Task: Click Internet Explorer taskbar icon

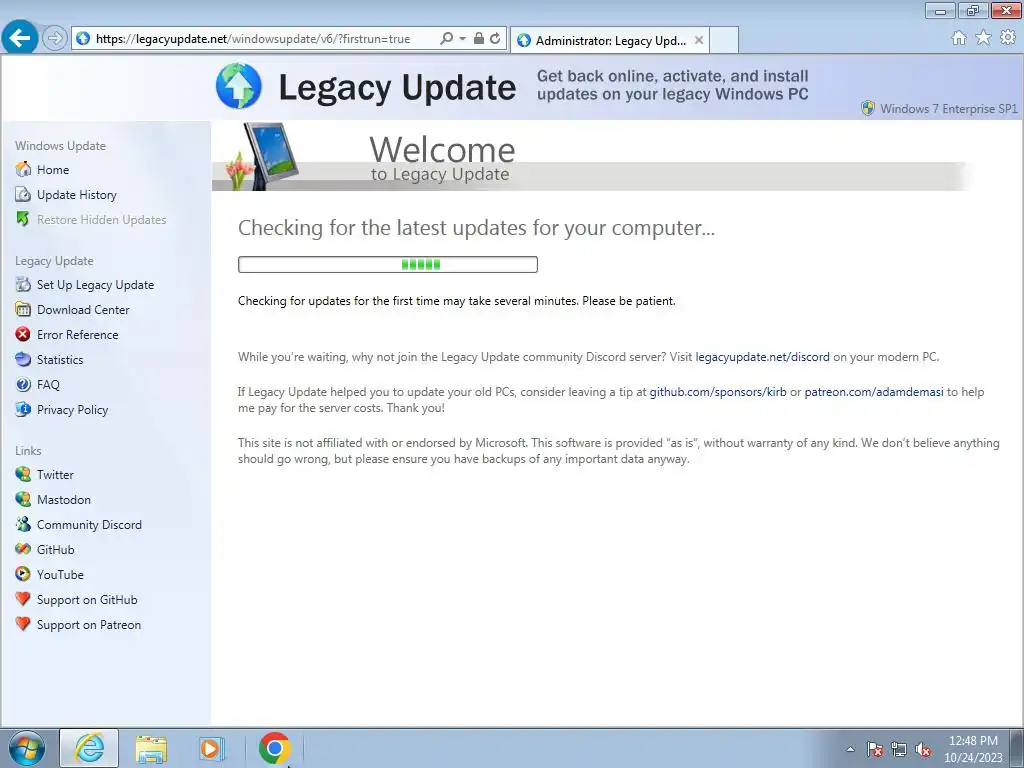Action: click(89, 748)
